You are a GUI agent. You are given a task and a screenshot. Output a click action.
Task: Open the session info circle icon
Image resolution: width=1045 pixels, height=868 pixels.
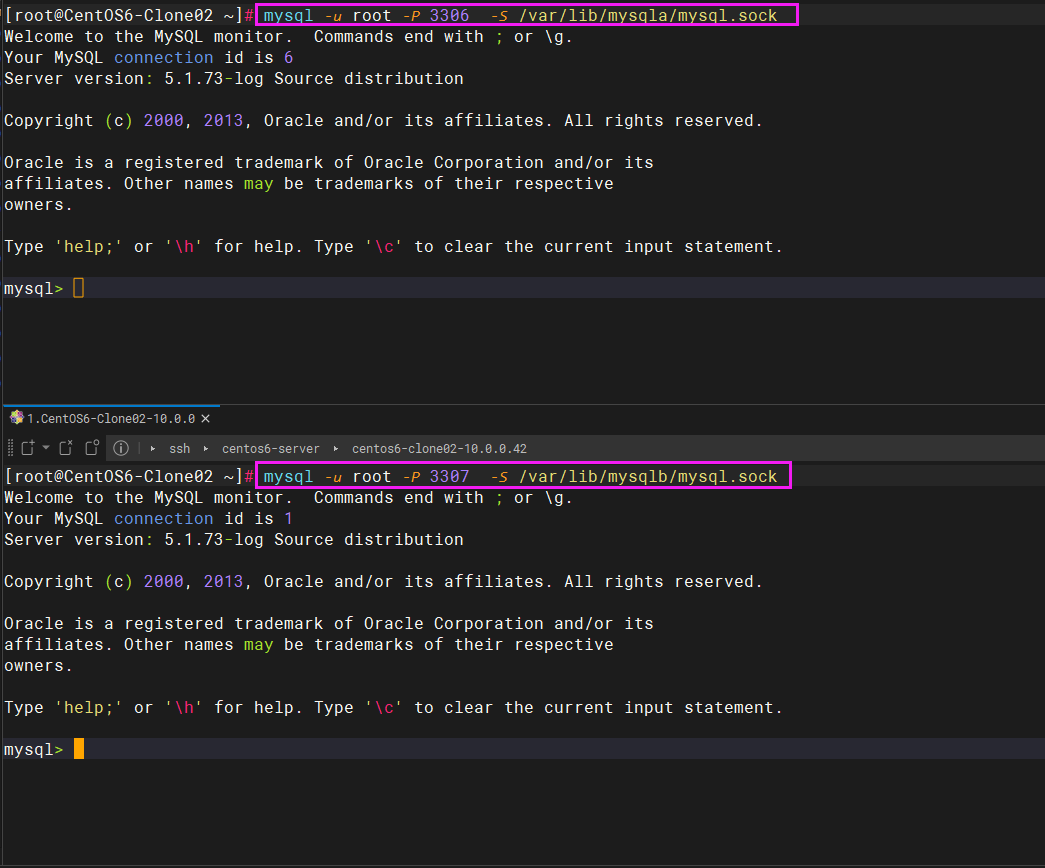pyautogui.click(x=121, y=448)
